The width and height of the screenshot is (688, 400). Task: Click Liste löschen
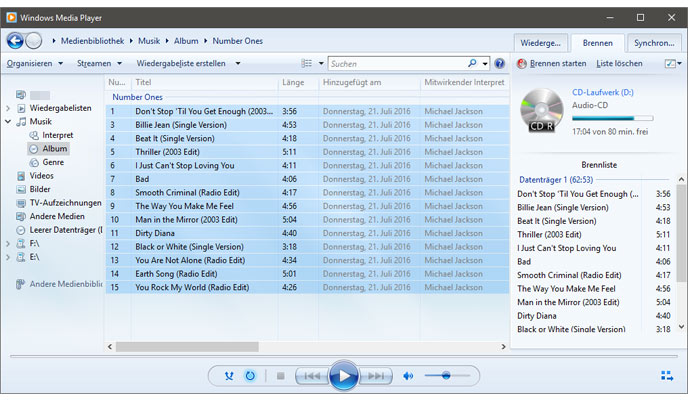click(619, 64)
